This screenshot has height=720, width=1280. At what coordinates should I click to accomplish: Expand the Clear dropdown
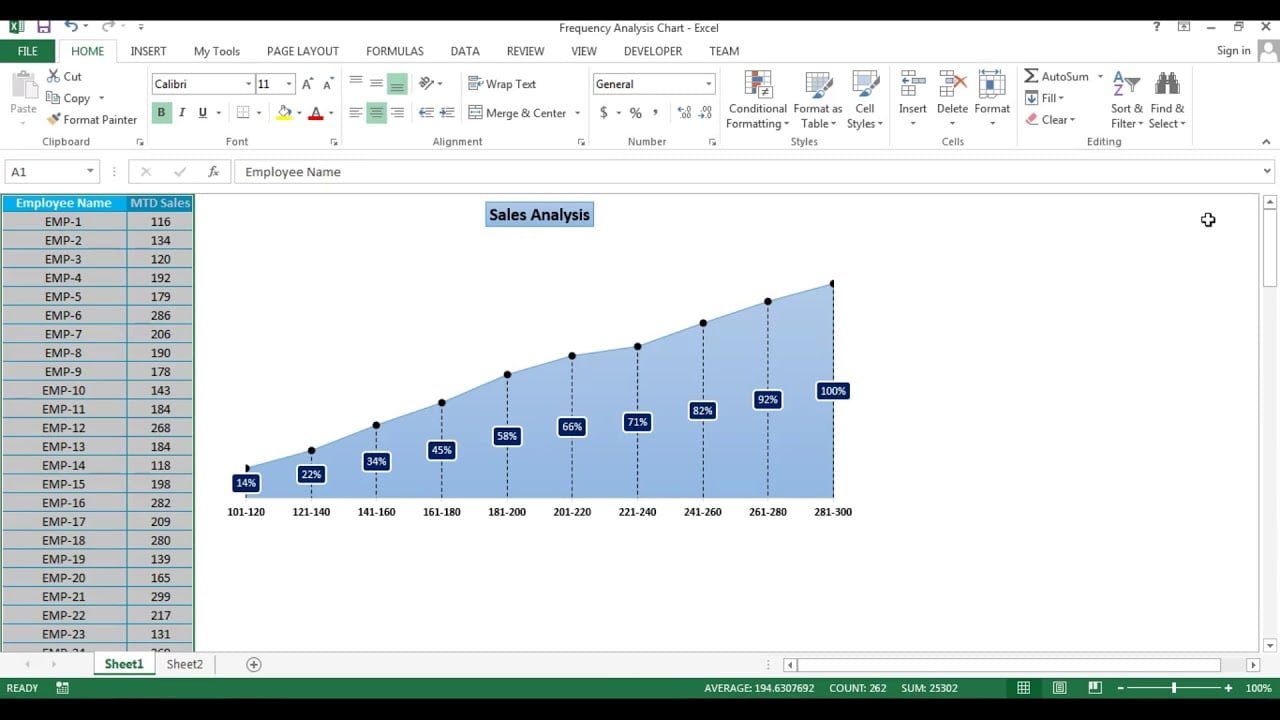point(1072,120)
